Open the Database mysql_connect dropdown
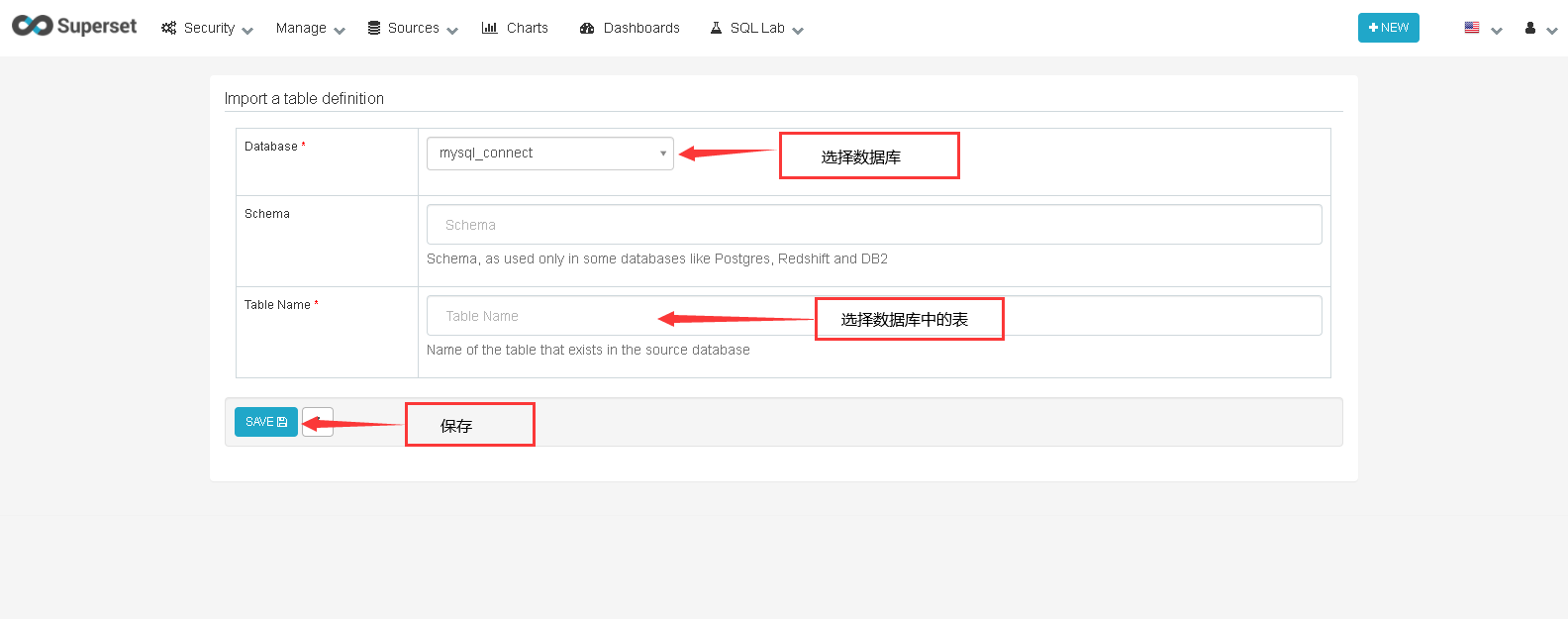The width and height of the screenshot is (1568, 619). (x=550, y=154)
